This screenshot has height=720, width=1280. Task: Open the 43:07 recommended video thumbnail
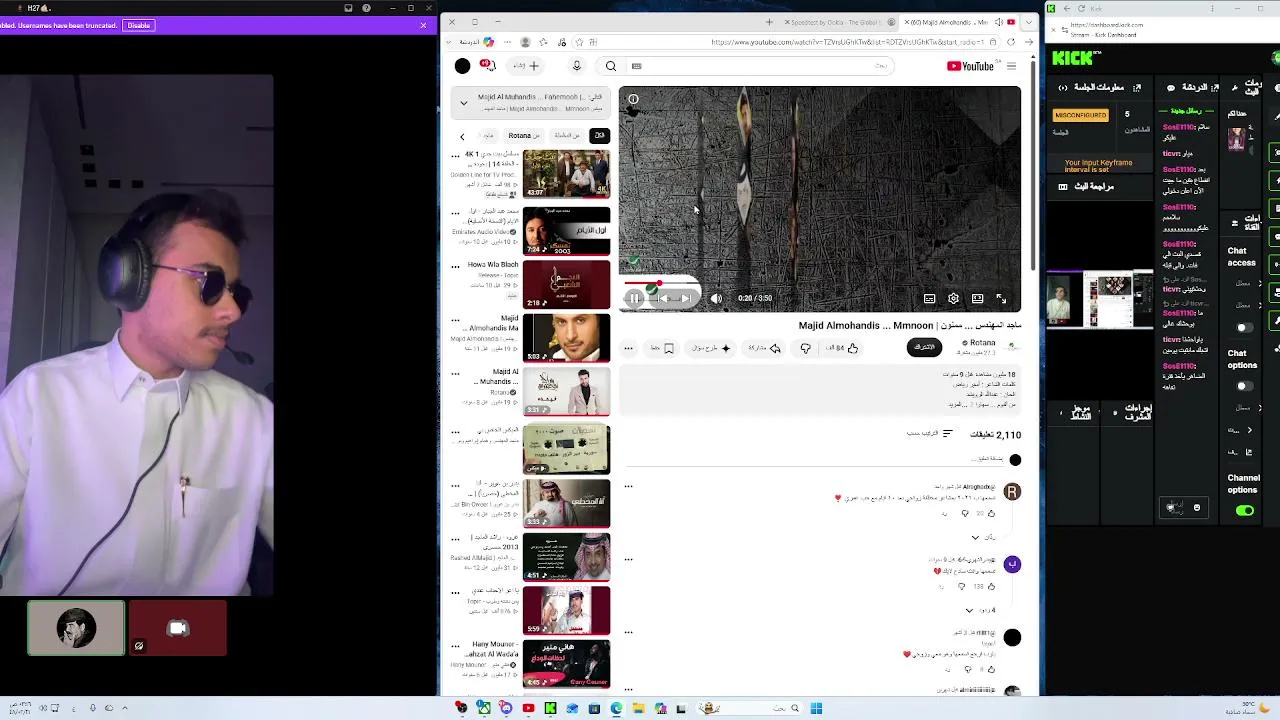566,174
